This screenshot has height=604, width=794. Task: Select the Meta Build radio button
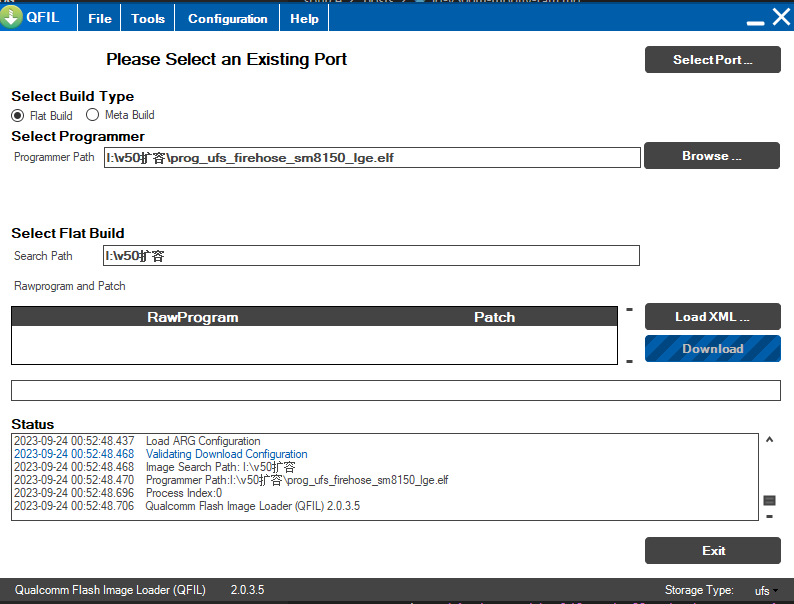tap(93, 115)
